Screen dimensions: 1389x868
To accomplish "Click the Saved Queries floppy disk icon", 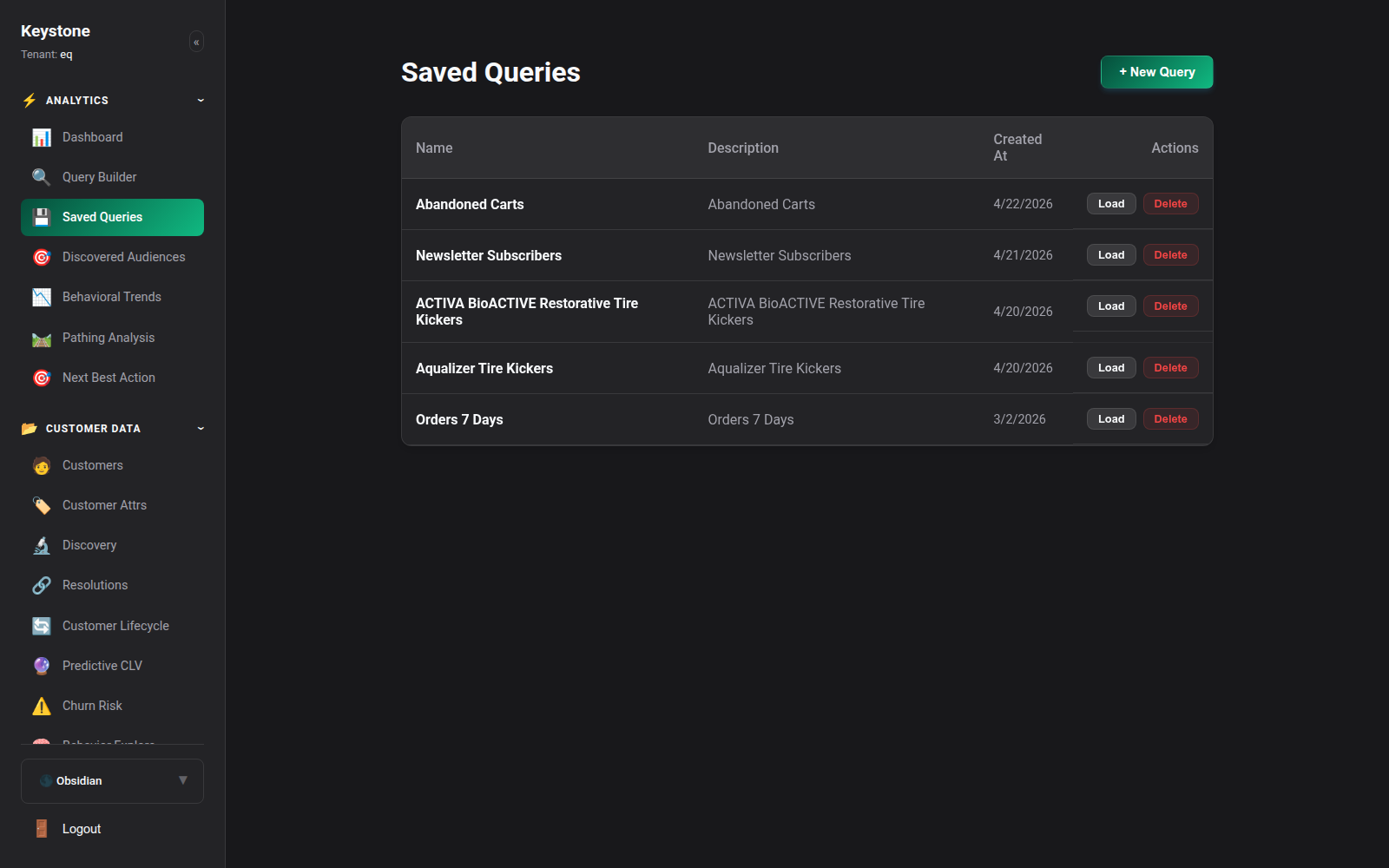I will point(42,217).
